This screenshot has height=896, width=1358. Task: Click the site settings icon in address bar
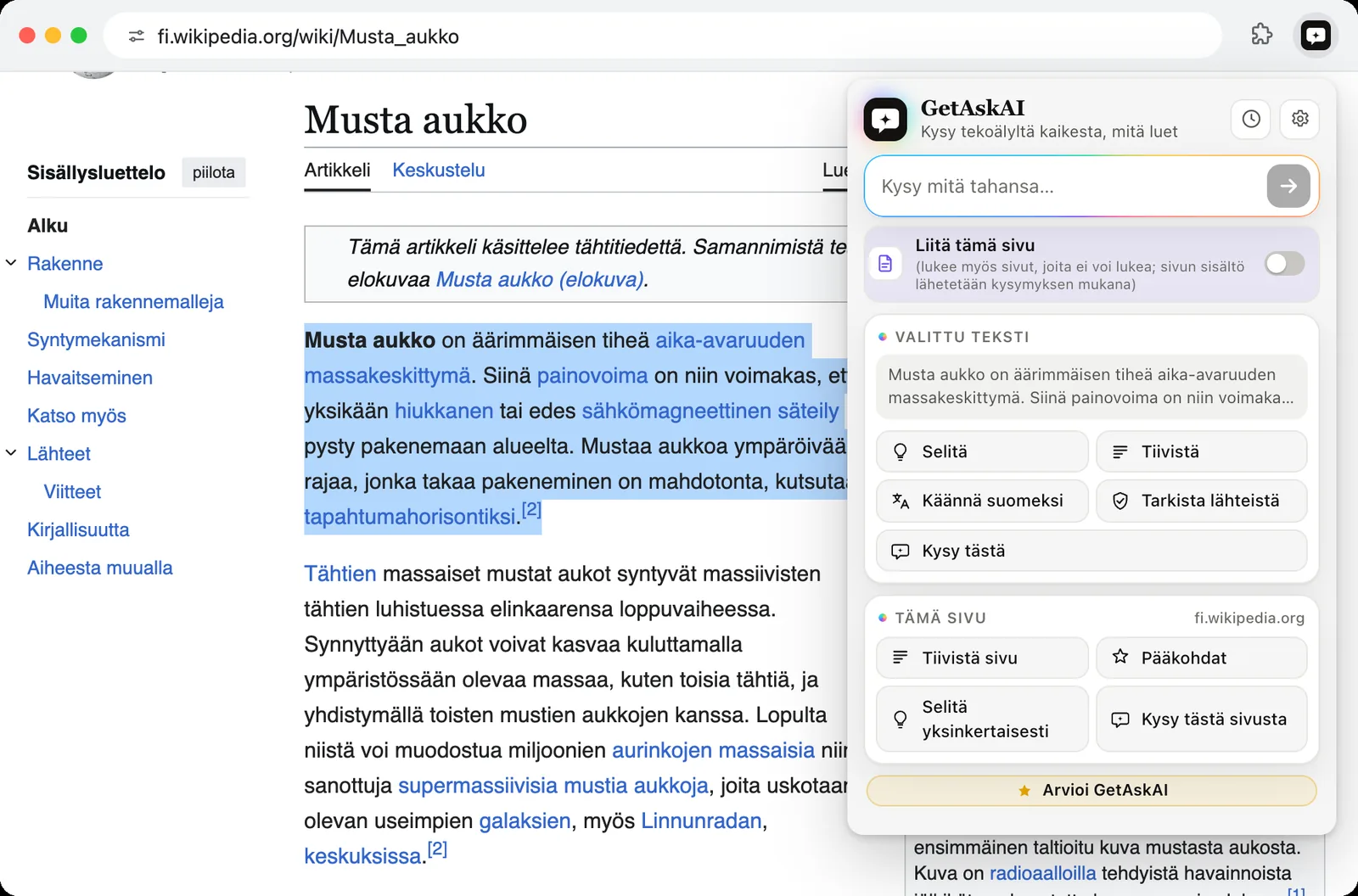[136, 36]
